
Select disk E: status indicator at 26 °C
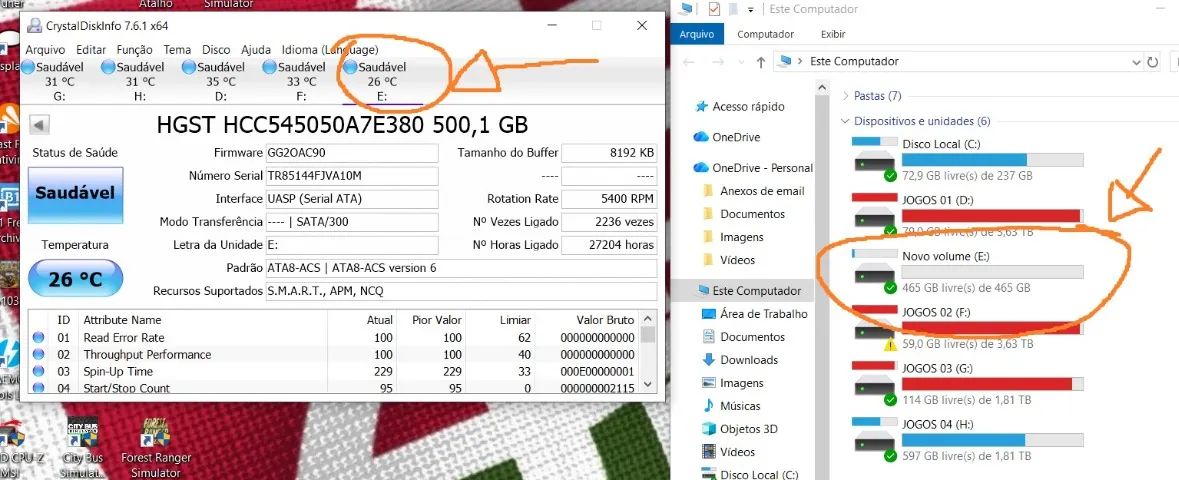pos(376,81)
